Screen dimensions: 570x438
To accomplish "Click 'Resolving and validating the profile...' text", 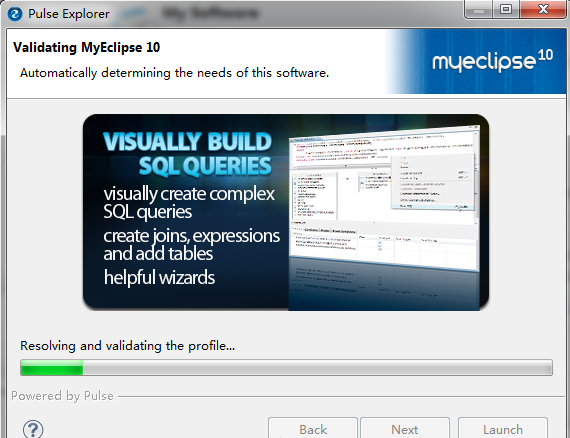I will [127, 346].
